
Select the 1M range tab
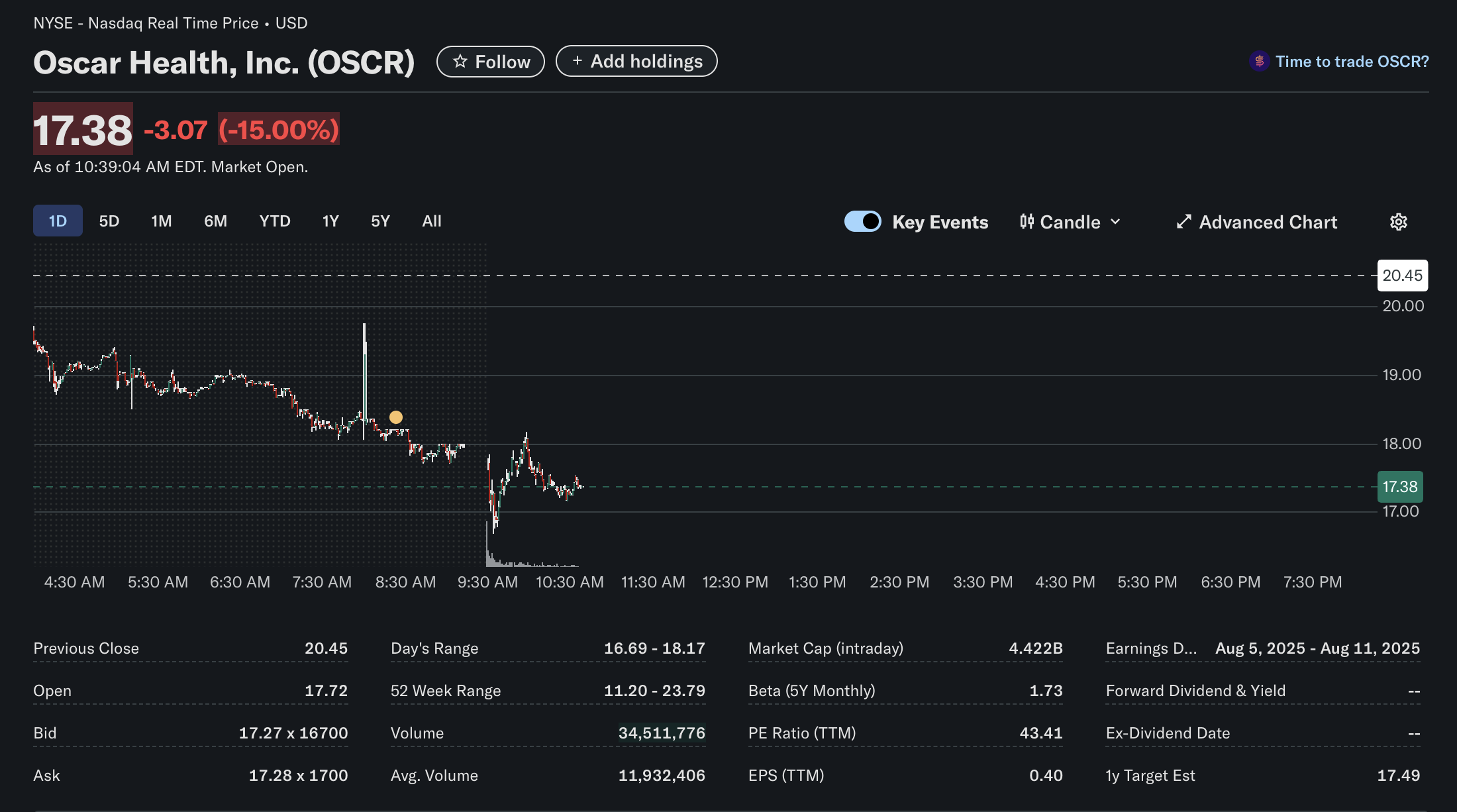click(x=162, y=221)
